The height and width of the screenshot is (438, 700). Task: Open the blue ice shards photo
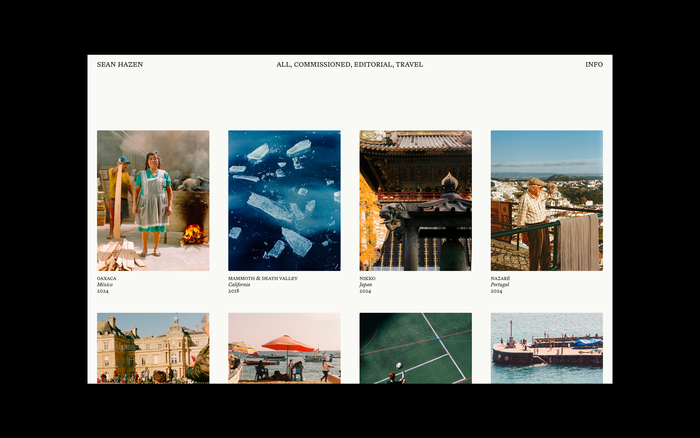click(x=284, y=200)
